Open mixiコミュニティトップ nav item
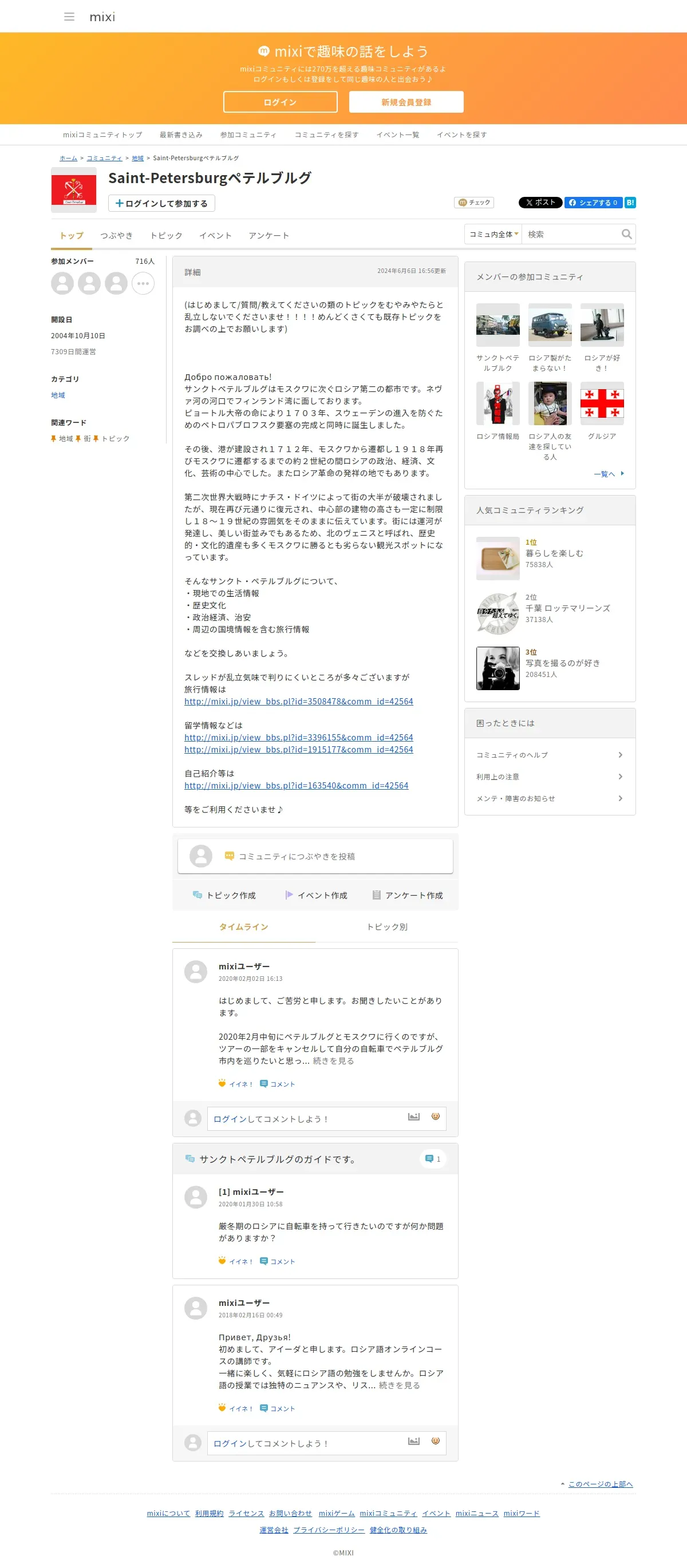687x1568 pixels. [x=102, y=135]
